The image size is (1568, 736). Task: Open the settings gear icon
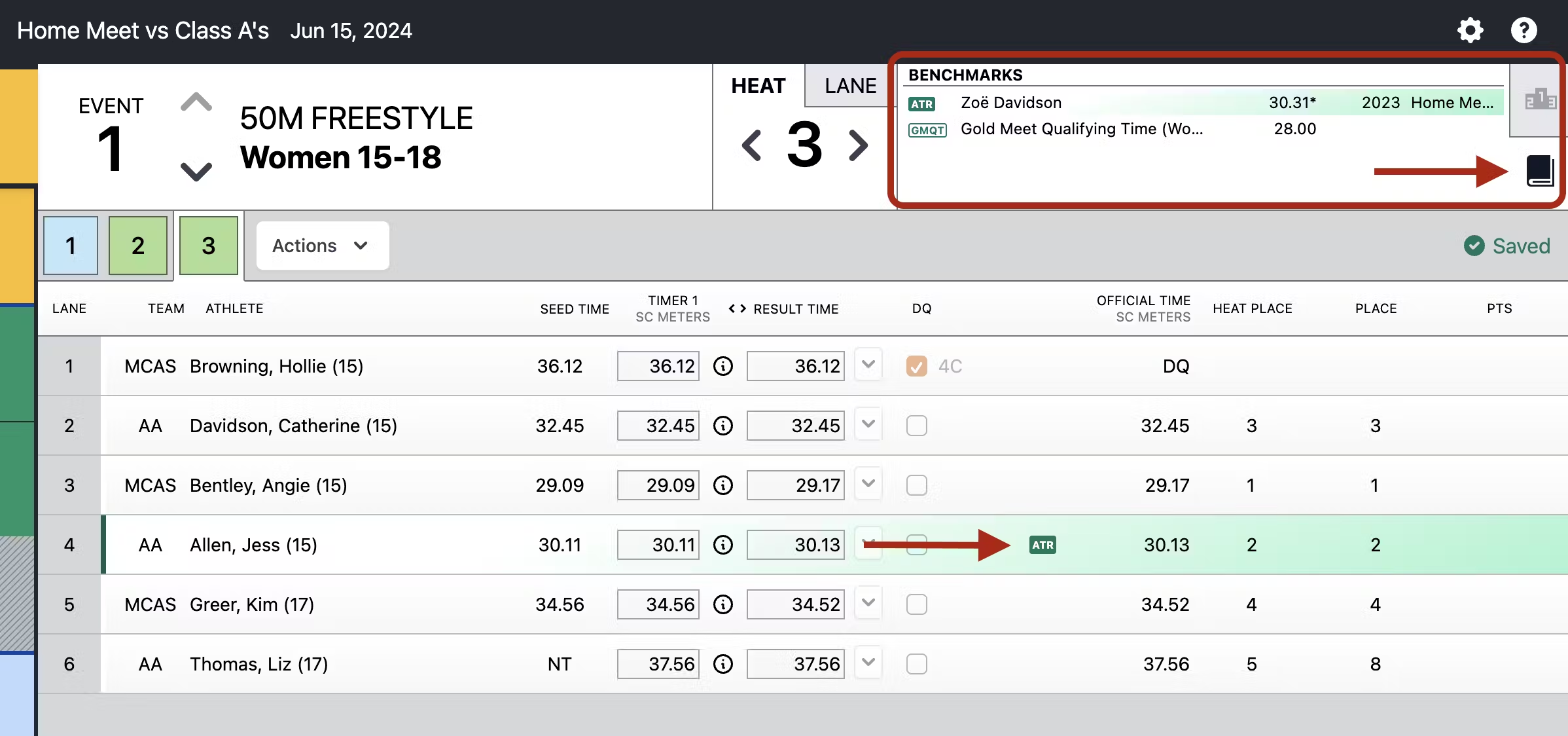1470,30
